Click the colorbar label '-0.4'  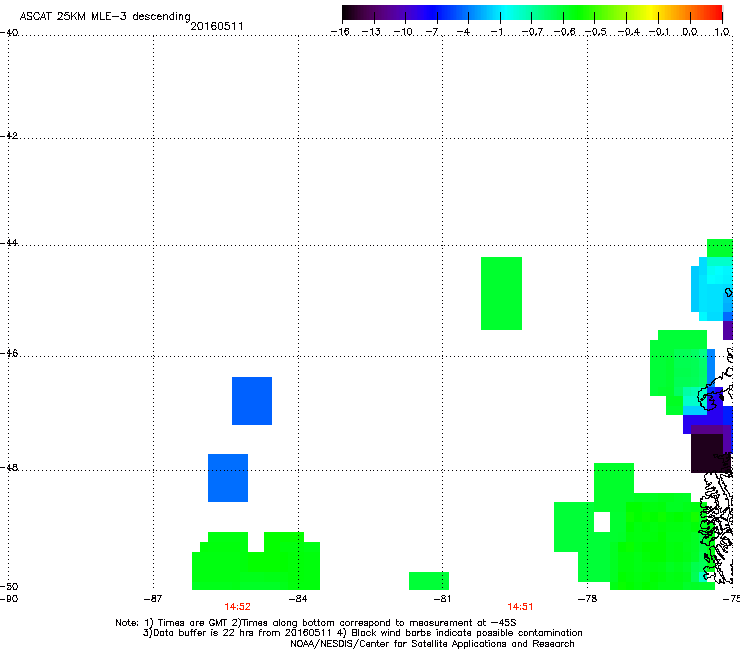click(628, 32)
